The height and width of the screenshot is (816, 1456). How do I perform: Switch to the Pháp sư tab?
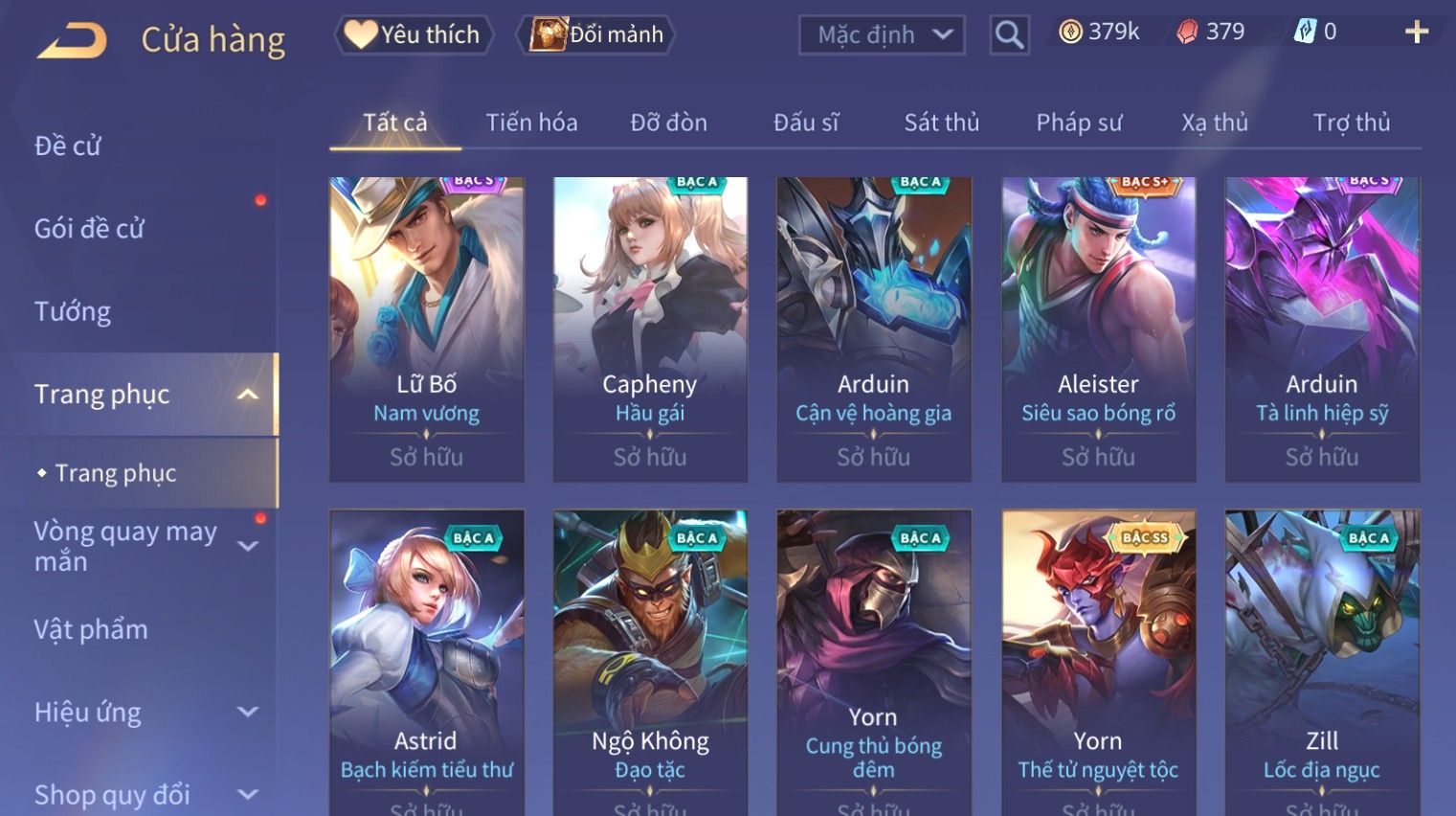click(1079, 123)
